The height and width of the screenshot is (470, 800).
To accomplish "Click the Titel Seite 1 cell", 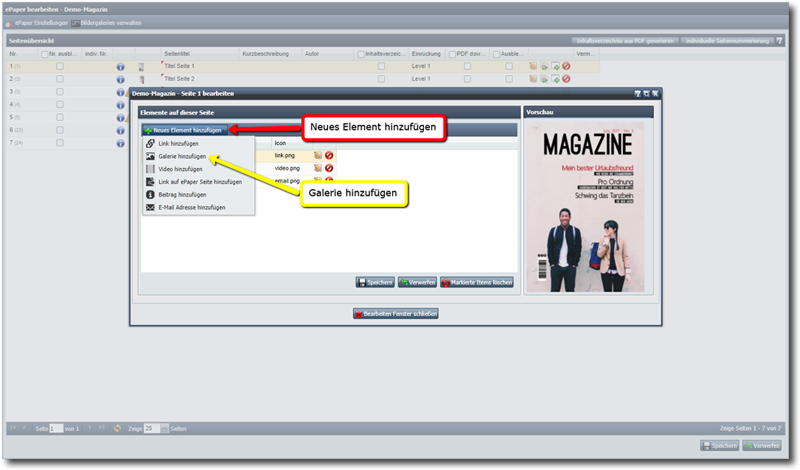I will (199, 66).
